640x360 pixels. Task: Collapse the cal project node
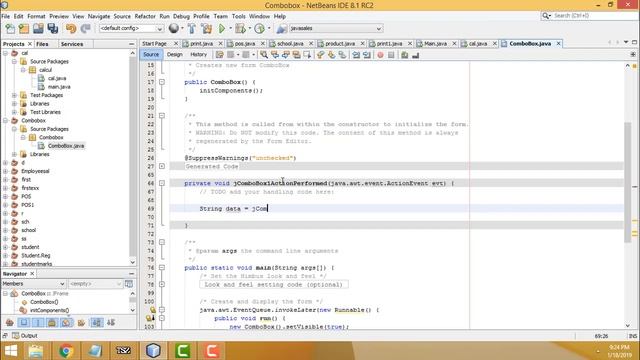click(5, 53)
